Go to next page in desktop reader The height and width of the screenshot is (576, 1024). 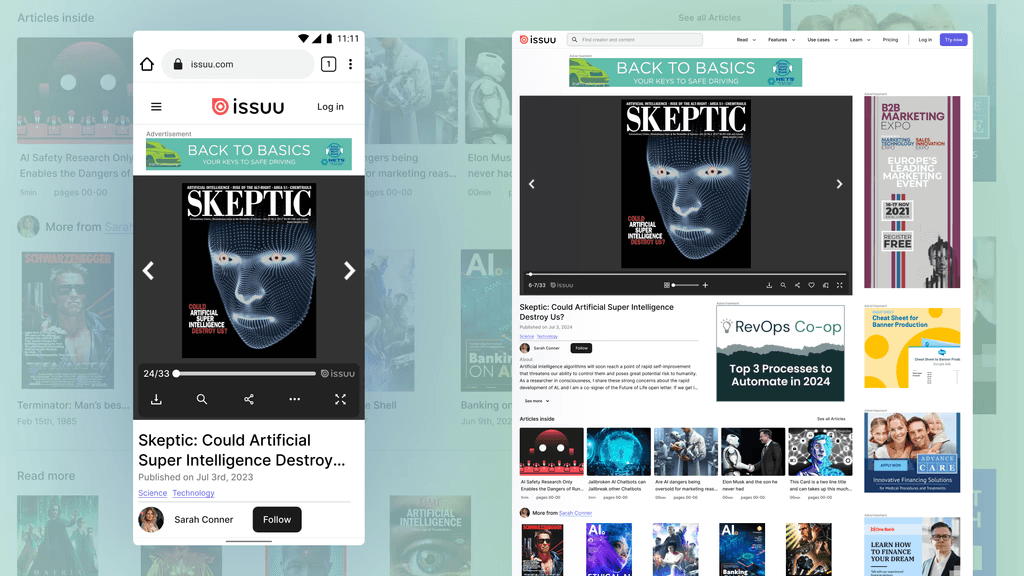point(839,184)
